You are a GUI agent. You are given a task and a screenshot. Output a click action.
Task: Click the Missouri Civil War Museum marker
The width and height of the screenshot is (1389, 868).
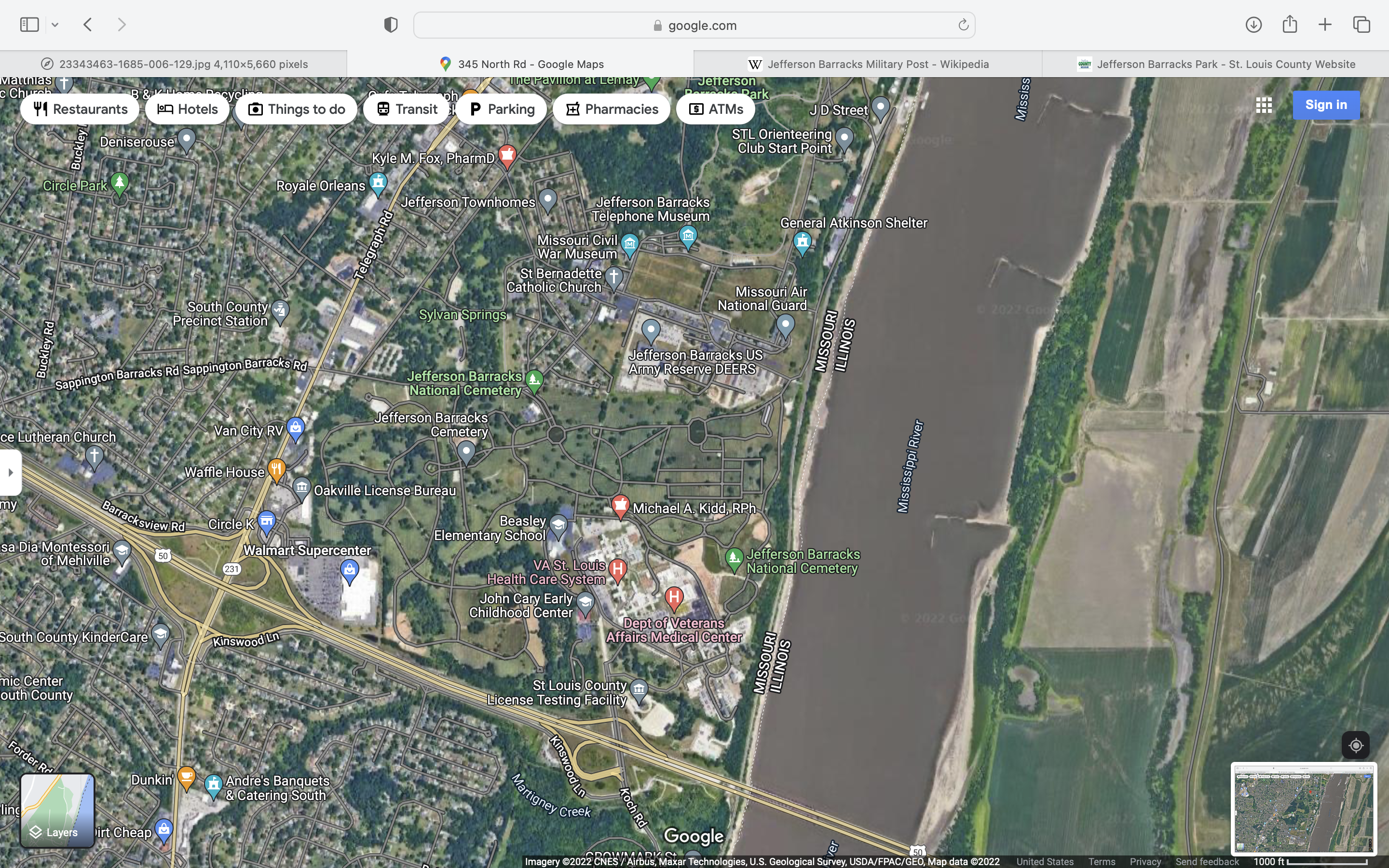[x=630, y=244]
